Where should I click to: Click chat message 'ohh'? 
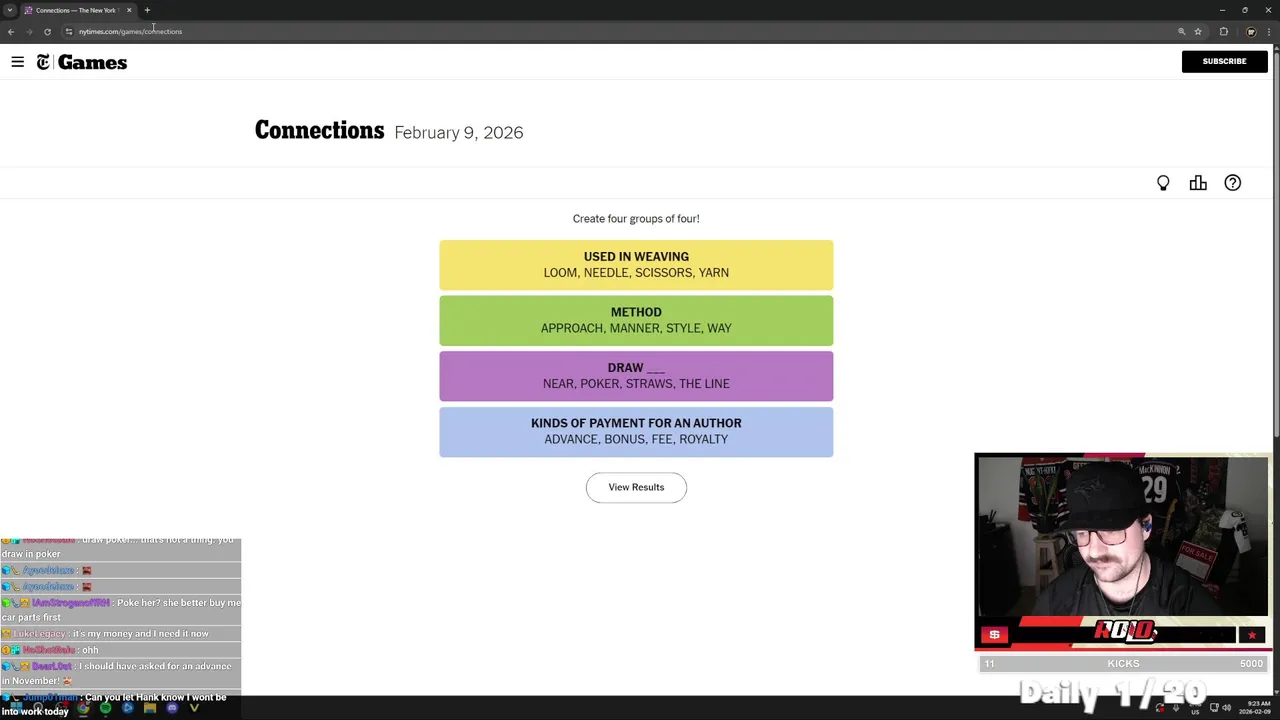pos(90,650)
